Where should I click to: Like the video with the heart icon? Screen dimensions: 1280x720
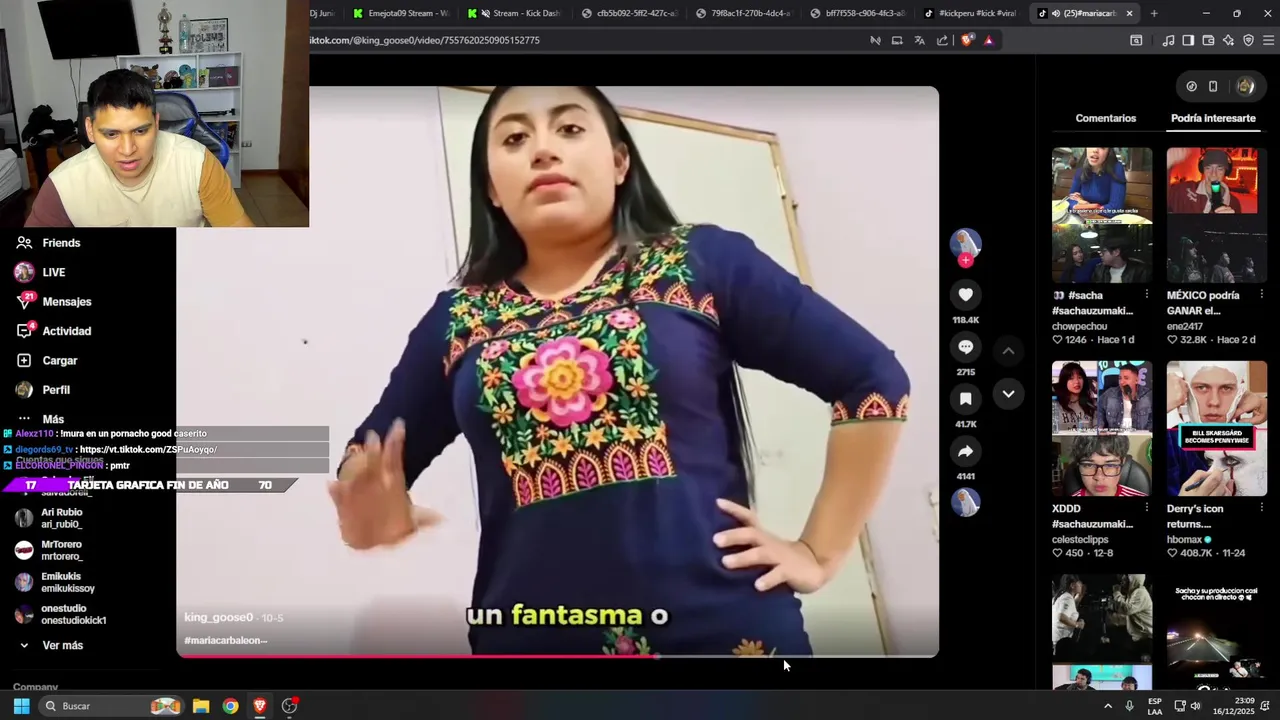tap(965, 294)
